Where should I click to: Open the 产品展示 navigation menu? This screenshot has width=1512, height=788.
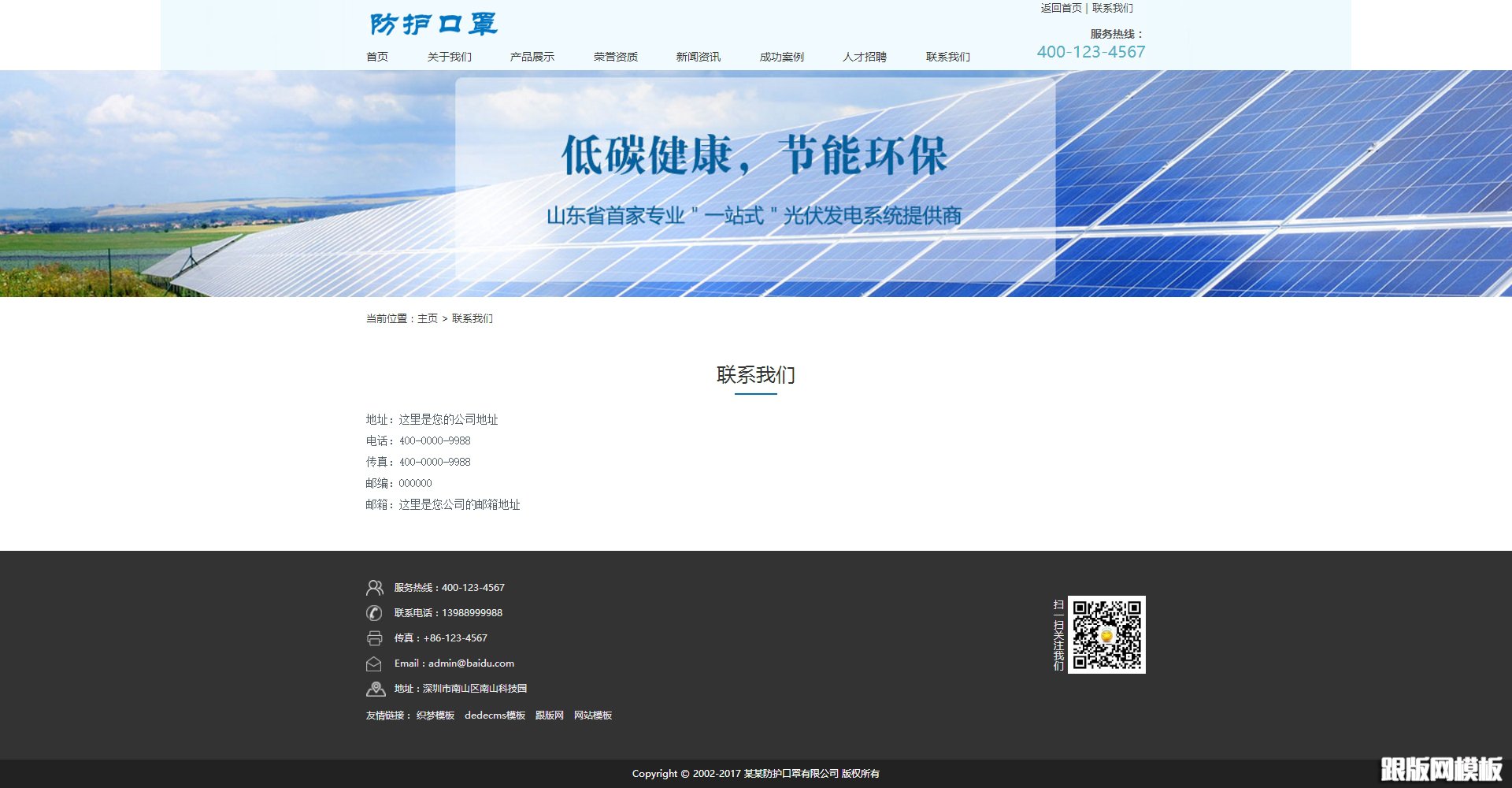click(530, 56)
